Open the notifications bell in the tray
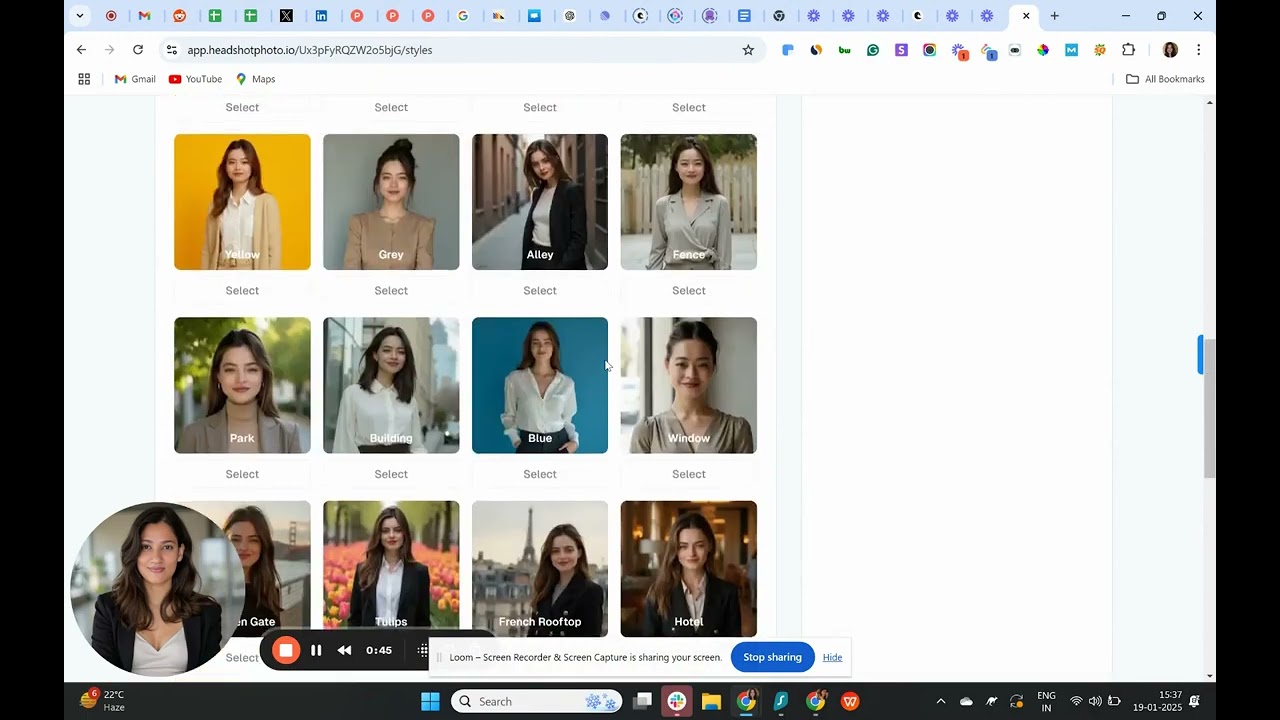This screenshot has width=1280, height=720. 1194,701
